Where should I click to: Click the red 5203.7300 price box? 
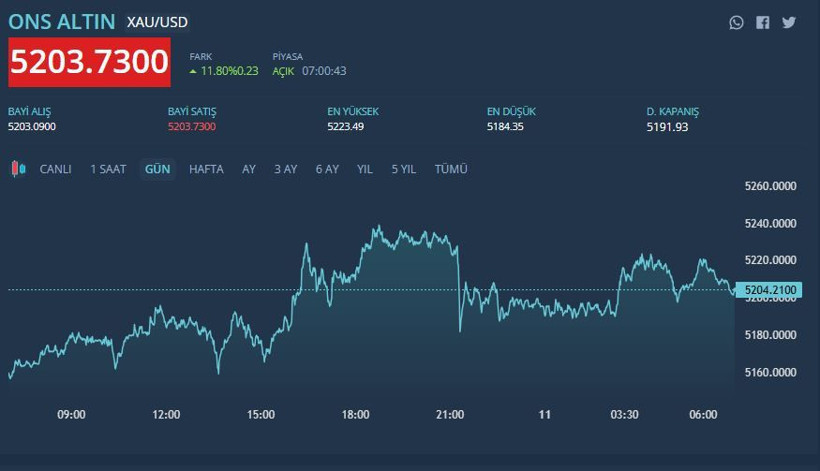click(x=90, y=61)
